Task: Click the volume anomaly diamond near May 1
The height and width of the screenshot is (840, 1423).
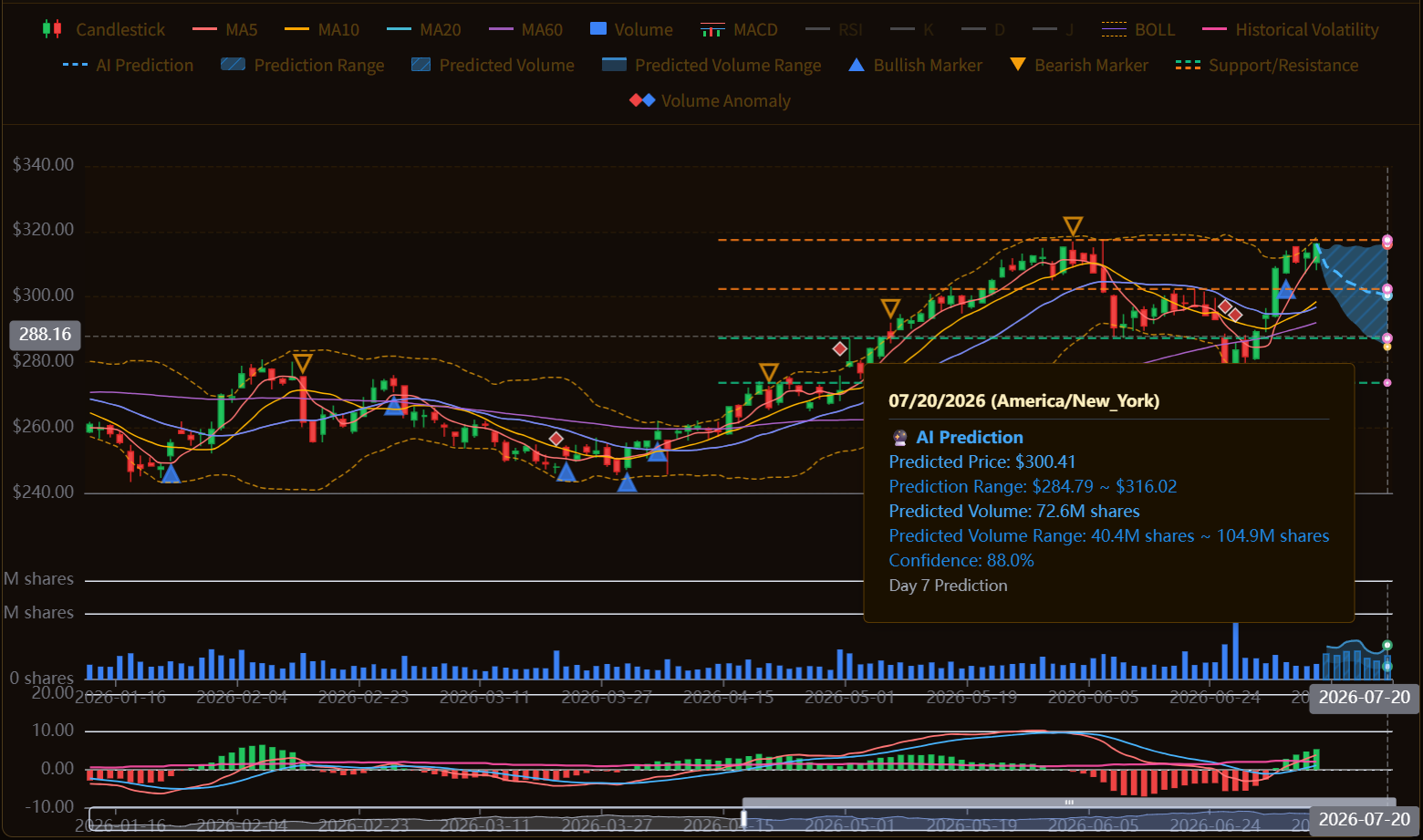Action: click(x=840, y=348)
